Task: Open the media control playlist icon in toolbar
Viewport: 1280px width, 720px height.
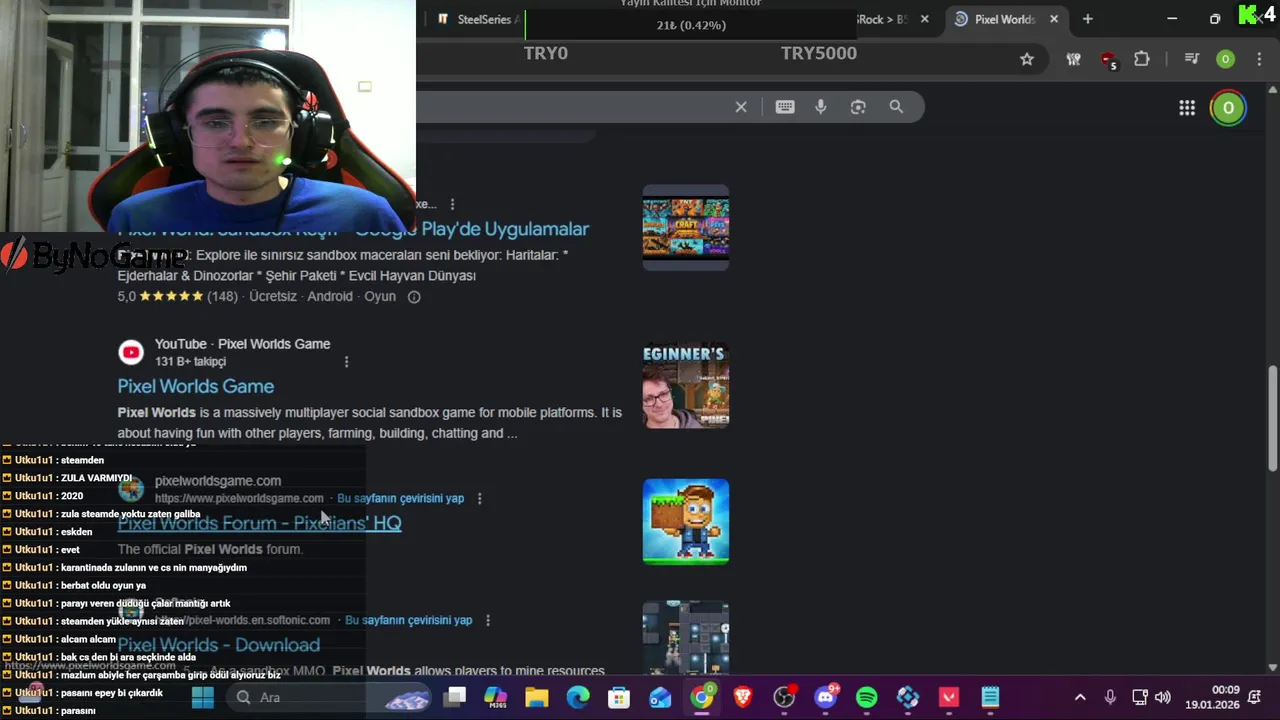Action: pos(1191,59)
